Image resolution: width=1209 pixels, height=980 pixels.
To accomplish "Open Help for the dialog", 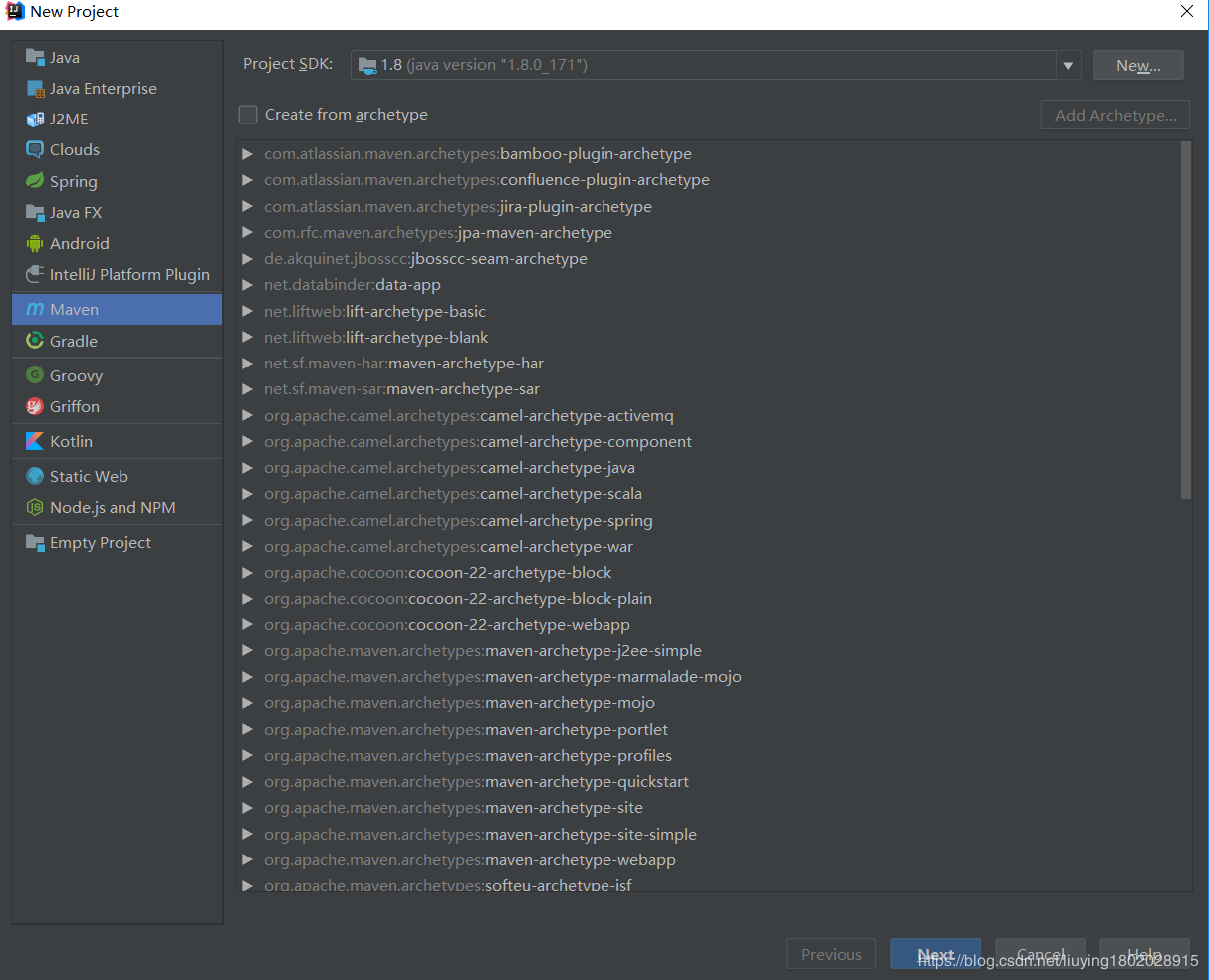I will tap(1144, 954).
